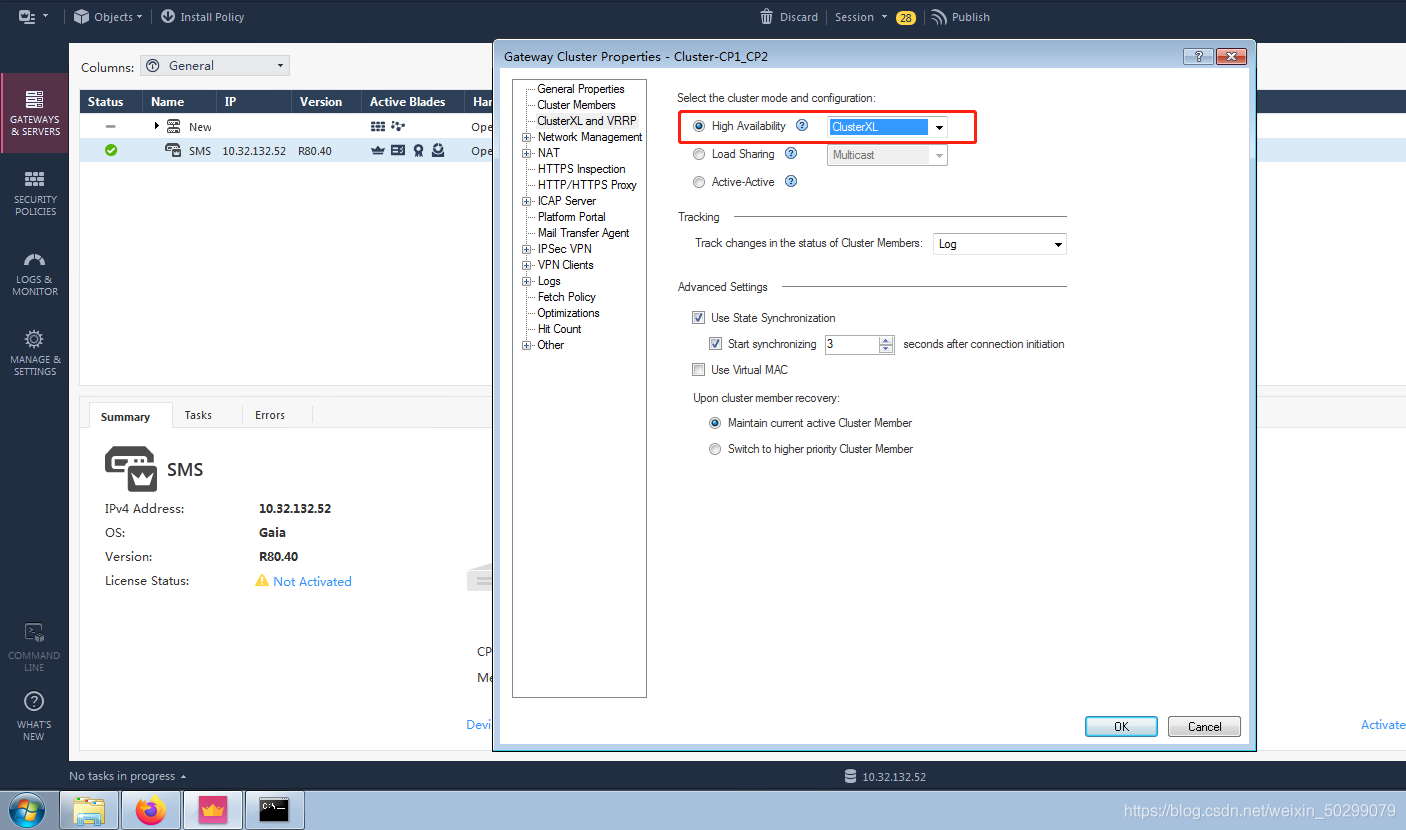
Task: Select Fetch Policy in the tree
Action: coord(567,297)
